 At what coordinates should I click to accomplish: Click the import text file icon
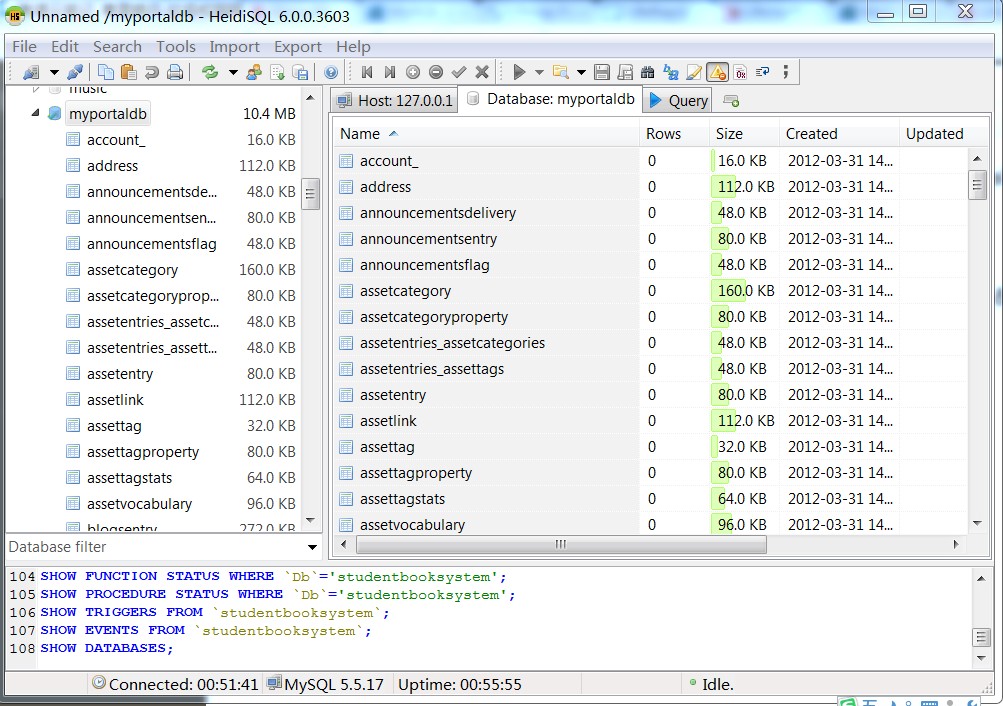277,72
